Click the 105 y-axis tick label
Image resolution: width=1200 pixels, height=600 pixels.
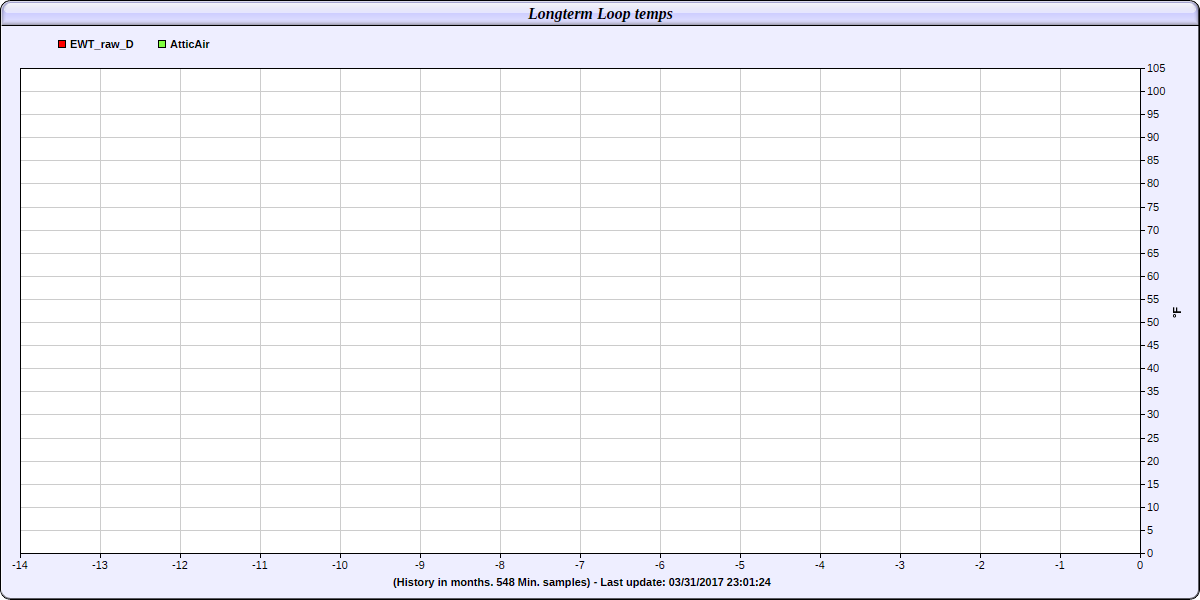tap(1156, 69)
